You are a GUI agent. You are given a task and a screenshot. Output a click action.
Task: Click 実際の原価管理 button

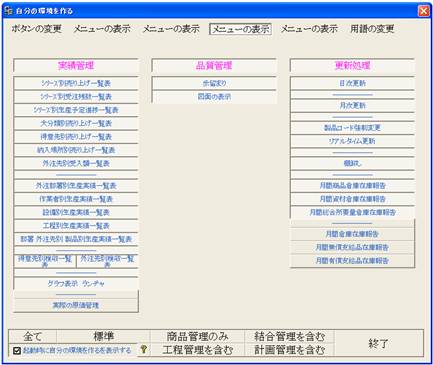pos(76,305)
